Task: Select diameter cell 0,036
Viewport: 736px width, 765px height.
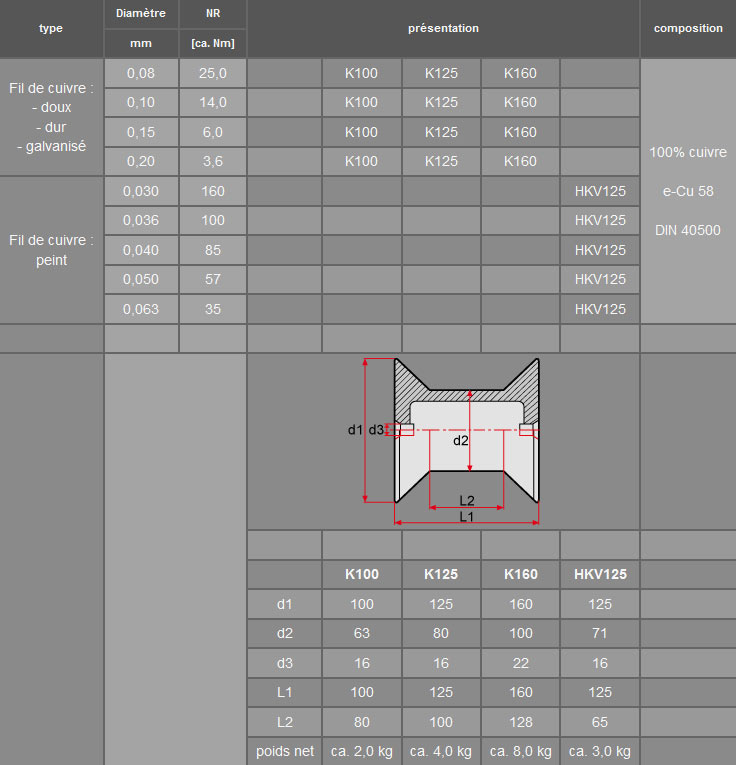Action: tap(141, 221)
